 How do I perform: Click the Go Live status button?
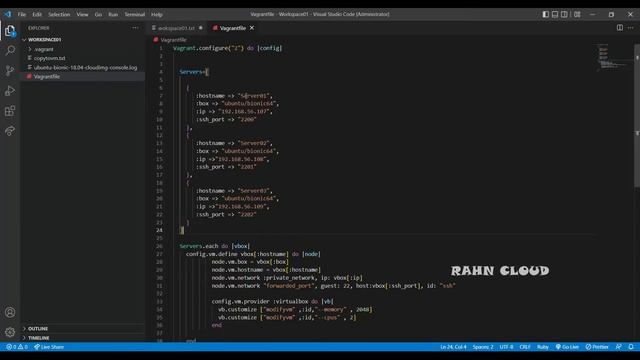click(567, 347)
